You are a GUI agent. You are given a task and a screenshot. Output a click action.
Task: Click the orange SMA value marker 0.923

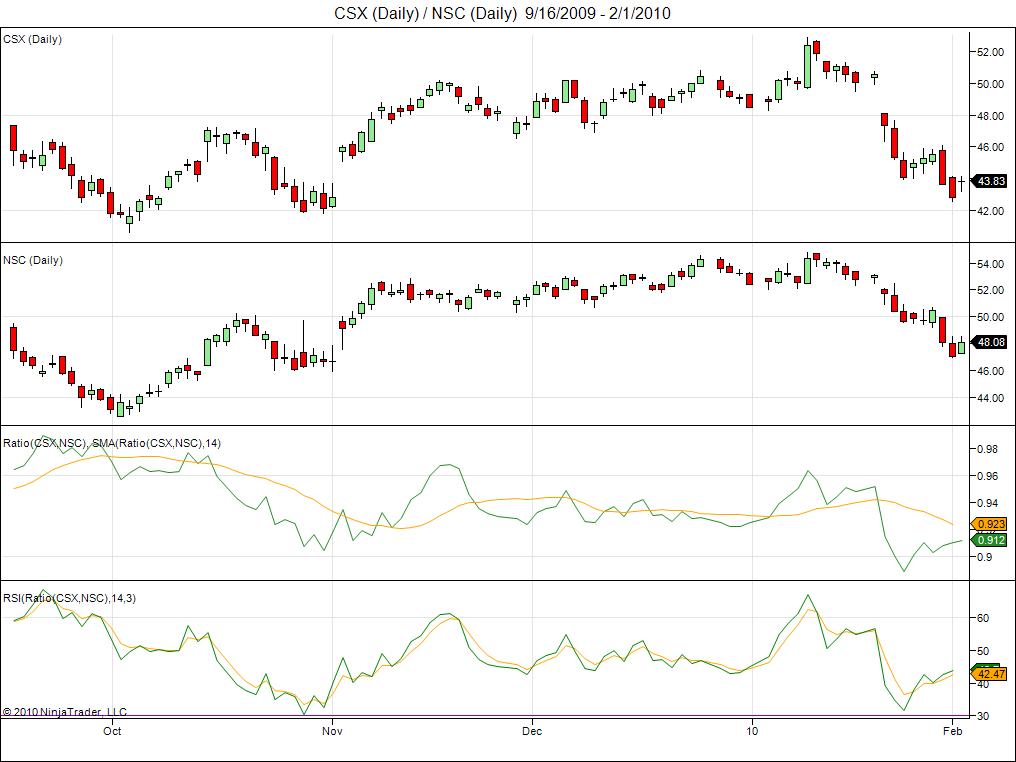pyautogui.click(x=989, y=524)
